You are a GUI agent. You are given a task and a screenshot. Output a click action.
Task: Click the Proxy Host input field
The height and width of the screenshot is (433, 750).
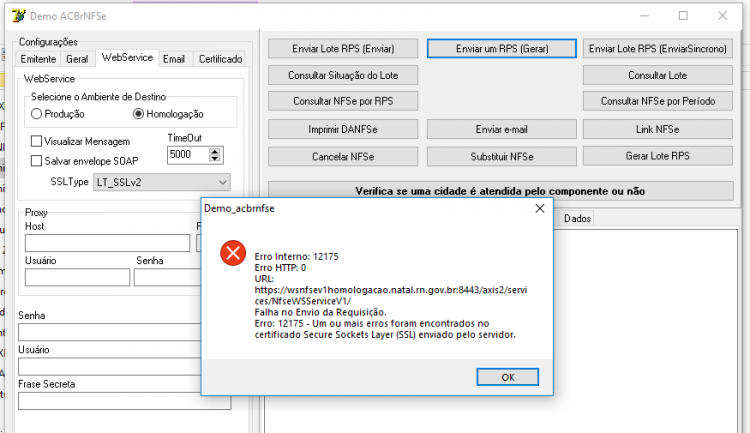coord(108,243)
